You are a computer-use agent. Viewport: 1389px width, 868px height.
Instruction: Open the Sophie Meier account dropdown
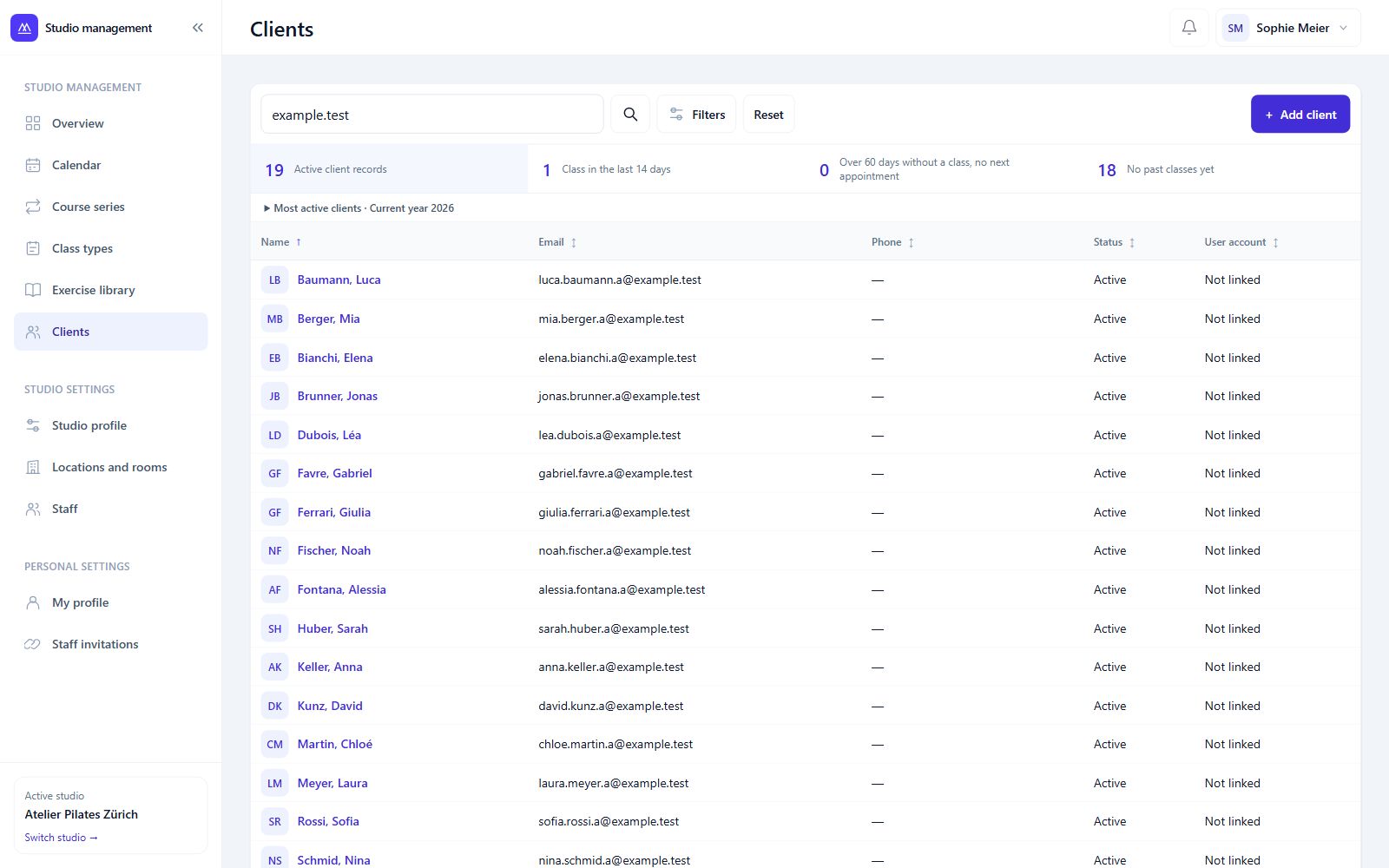pyautogui.click(x=1288, y=28)
